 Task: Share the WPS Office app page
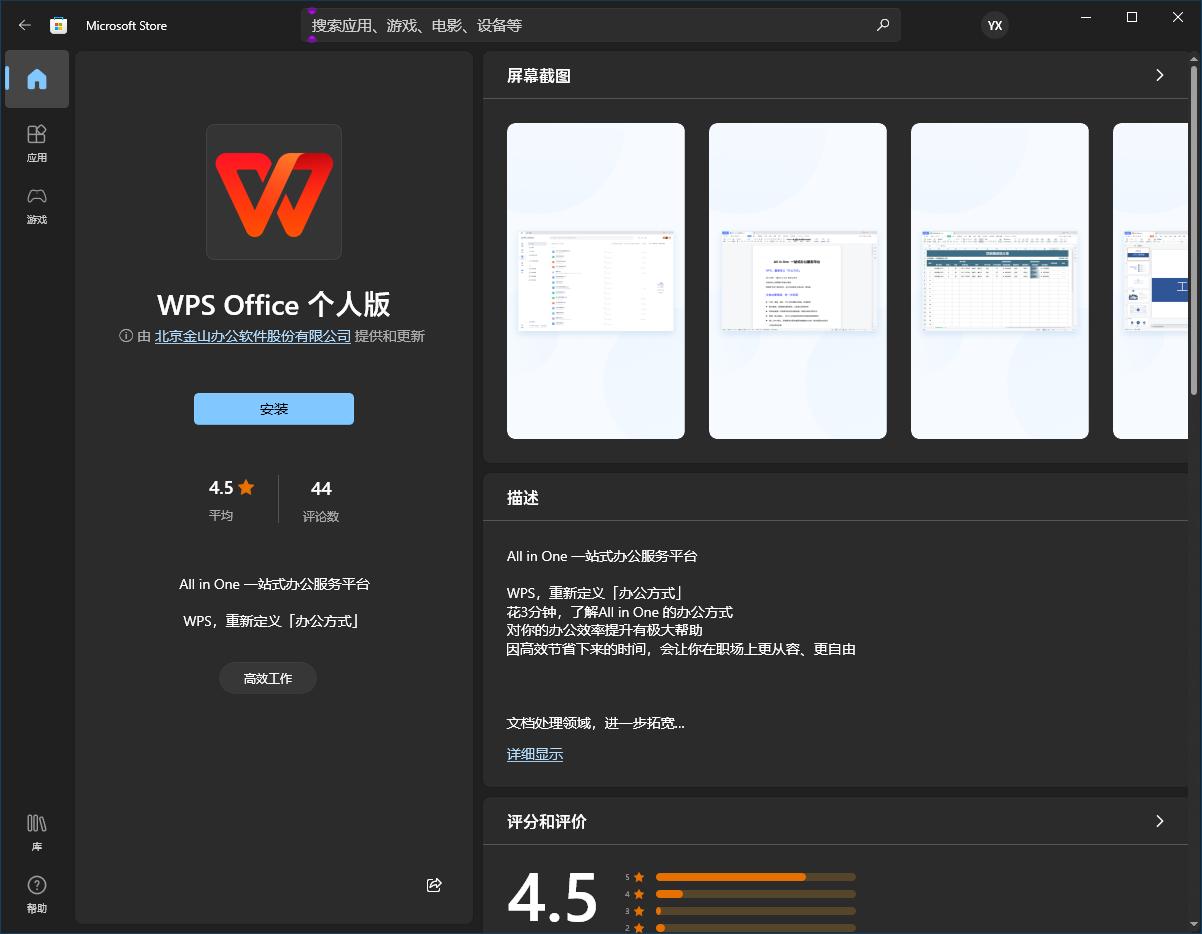click(x=433, y=885)
